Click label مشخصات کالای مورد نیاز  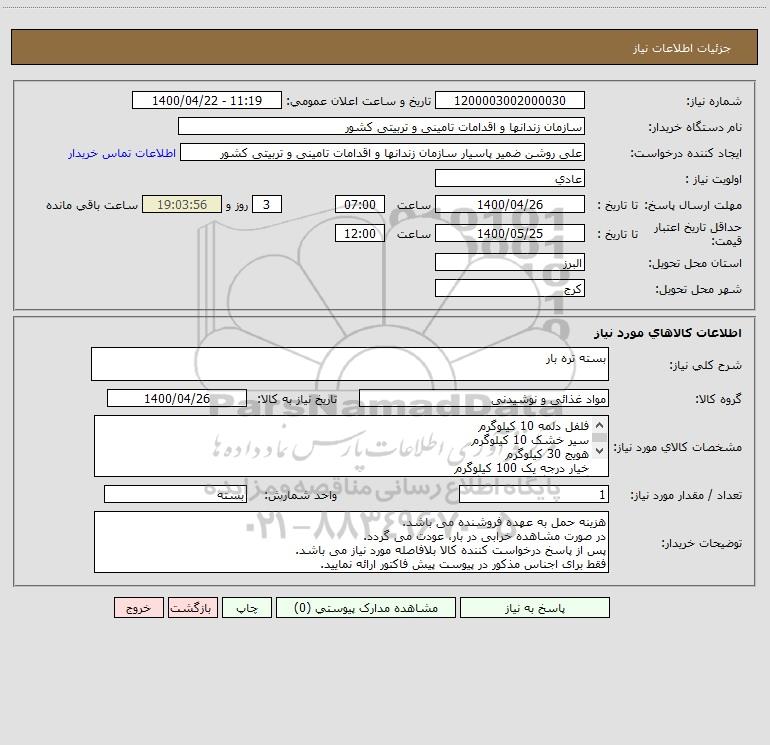click(x=677, y=447)
